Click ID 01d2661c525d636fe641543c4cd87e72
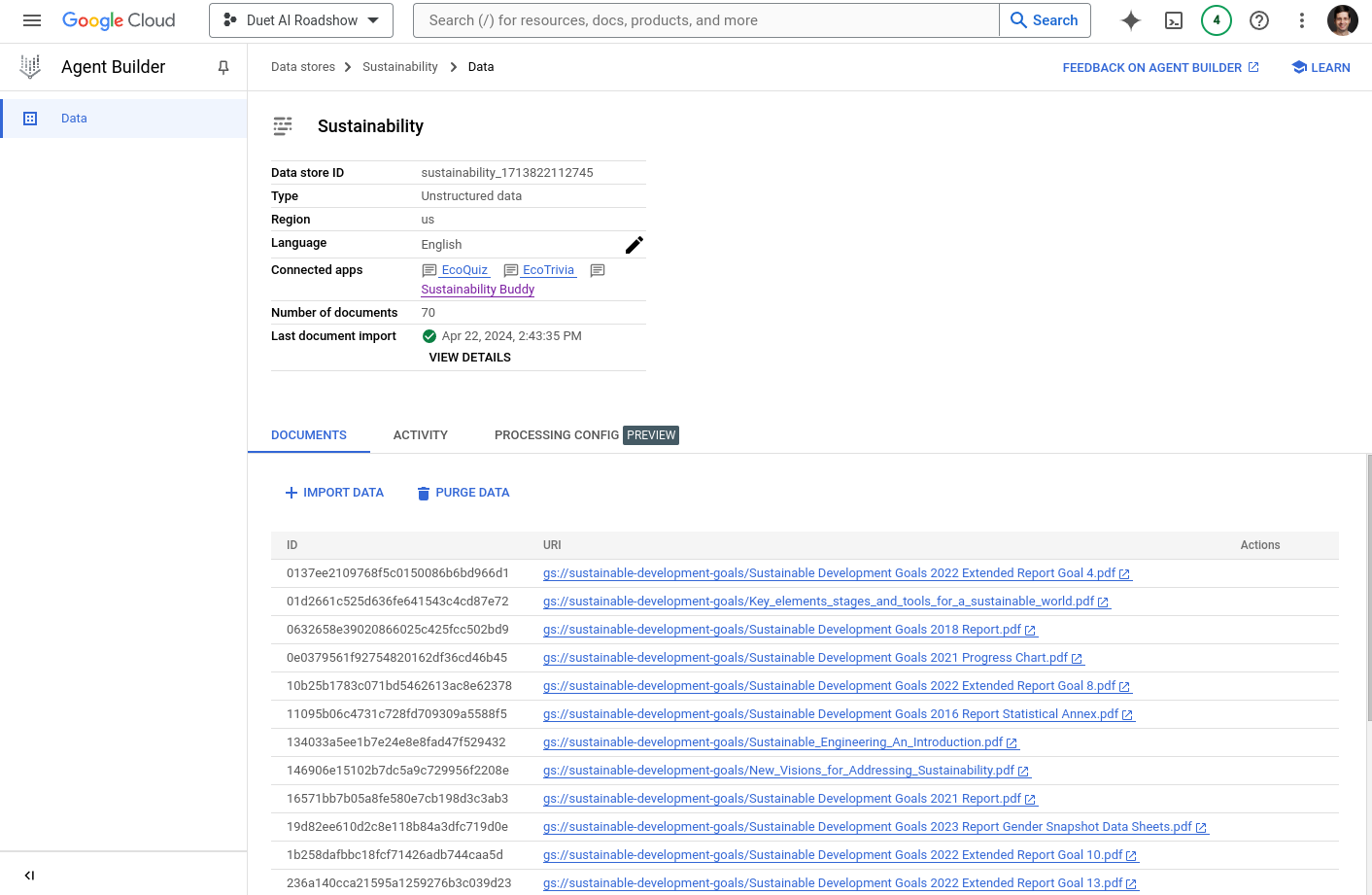The width and height of the screenshot is (1372, 895). [x=397, y=602]
